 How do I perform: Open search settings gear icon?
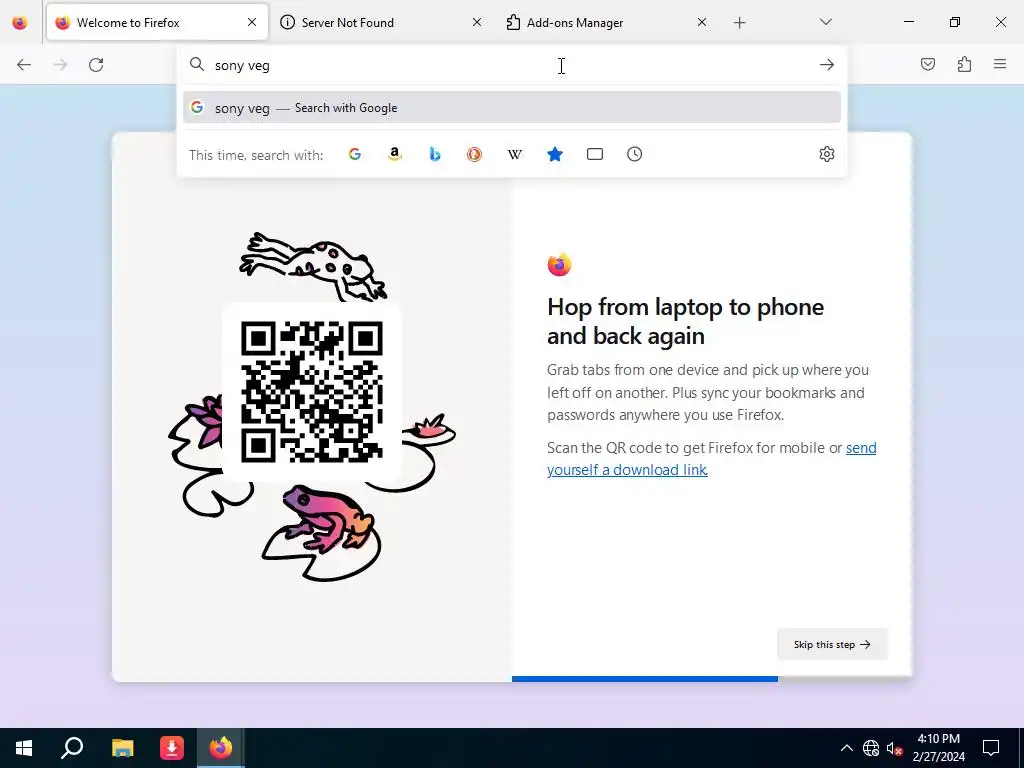(827, 154)
